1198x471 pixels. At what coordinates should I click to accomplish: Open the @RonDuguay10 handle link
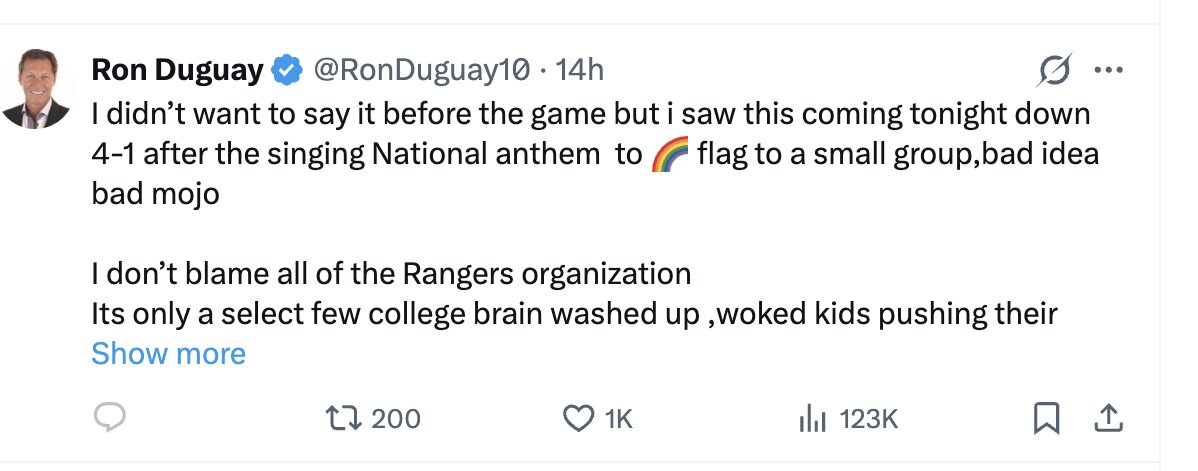point(421,70)
